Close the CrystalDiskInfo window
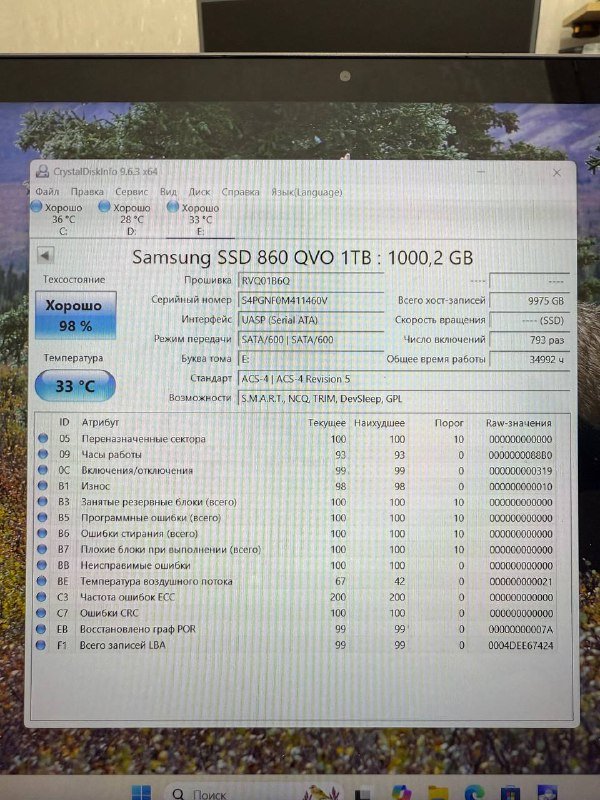This screenshot has width=600, height=800. (557, 172)
